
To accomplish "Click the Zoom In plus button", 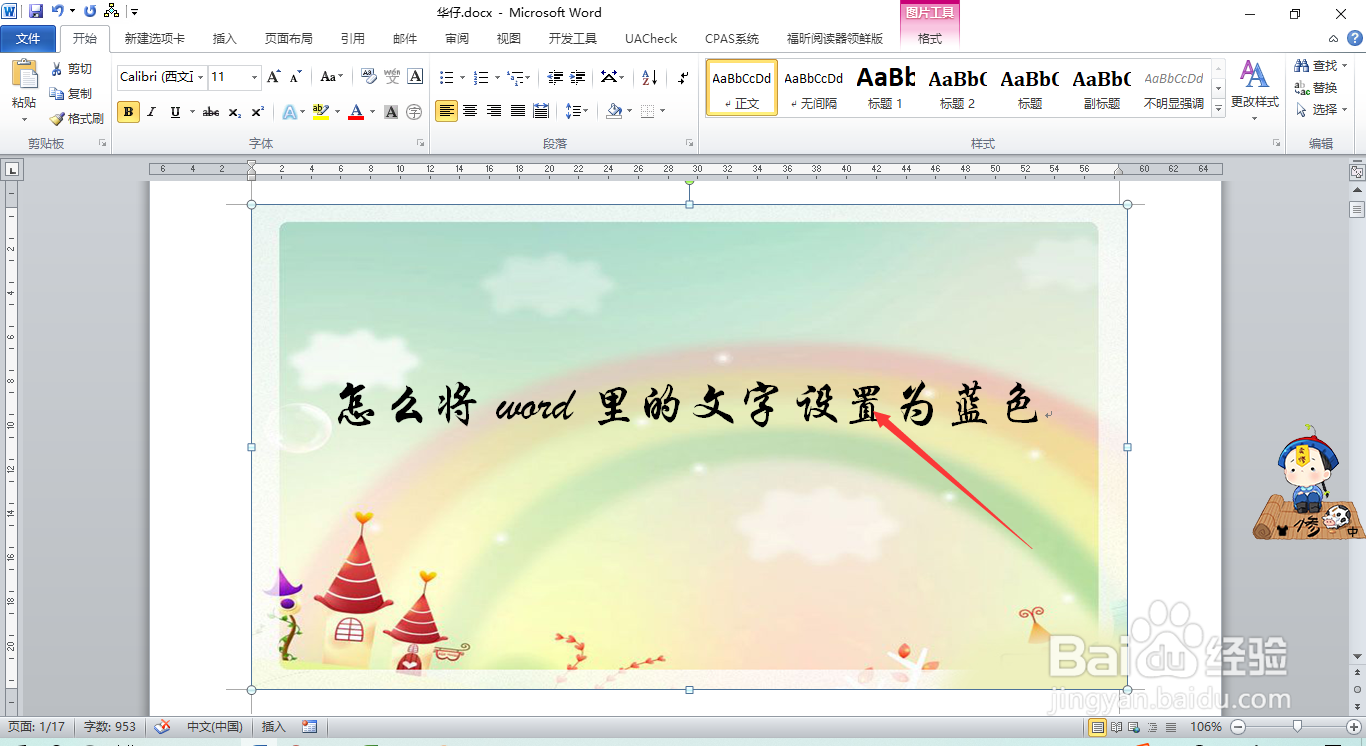I will pos(1354,727).
